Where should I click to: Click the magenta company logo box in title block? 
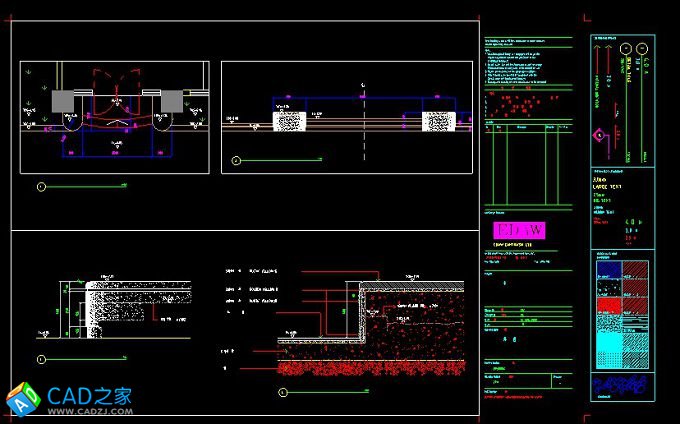520,230
